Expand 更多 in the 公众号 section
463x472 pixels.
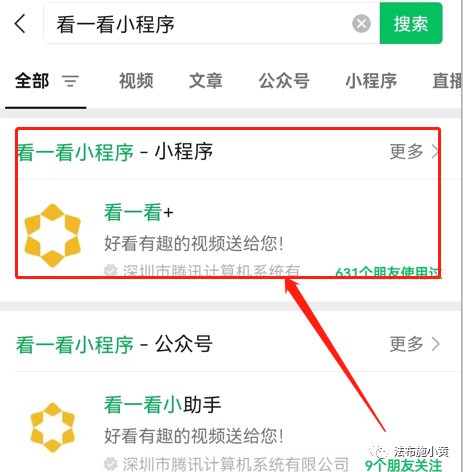click(415, 344)
